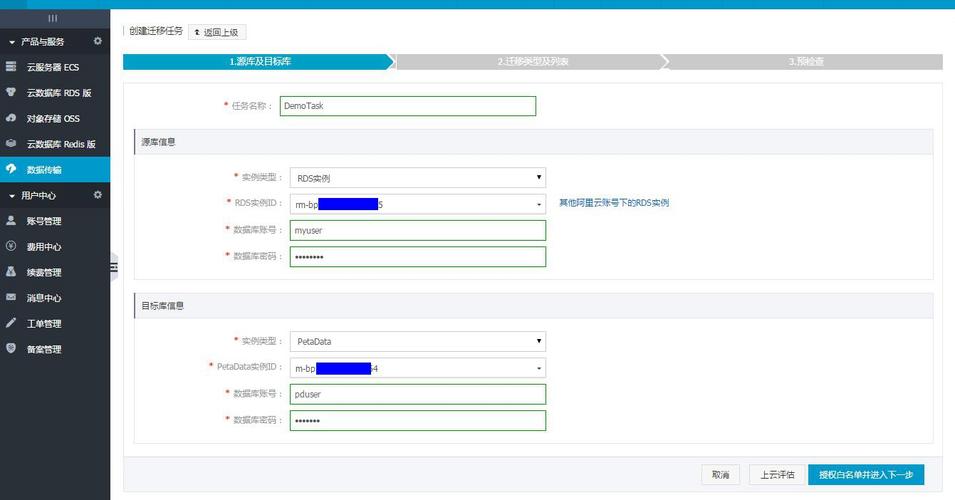Open 云数据库 RDS 版 in the sidebar
955x500 pixels.
point(58,93)
